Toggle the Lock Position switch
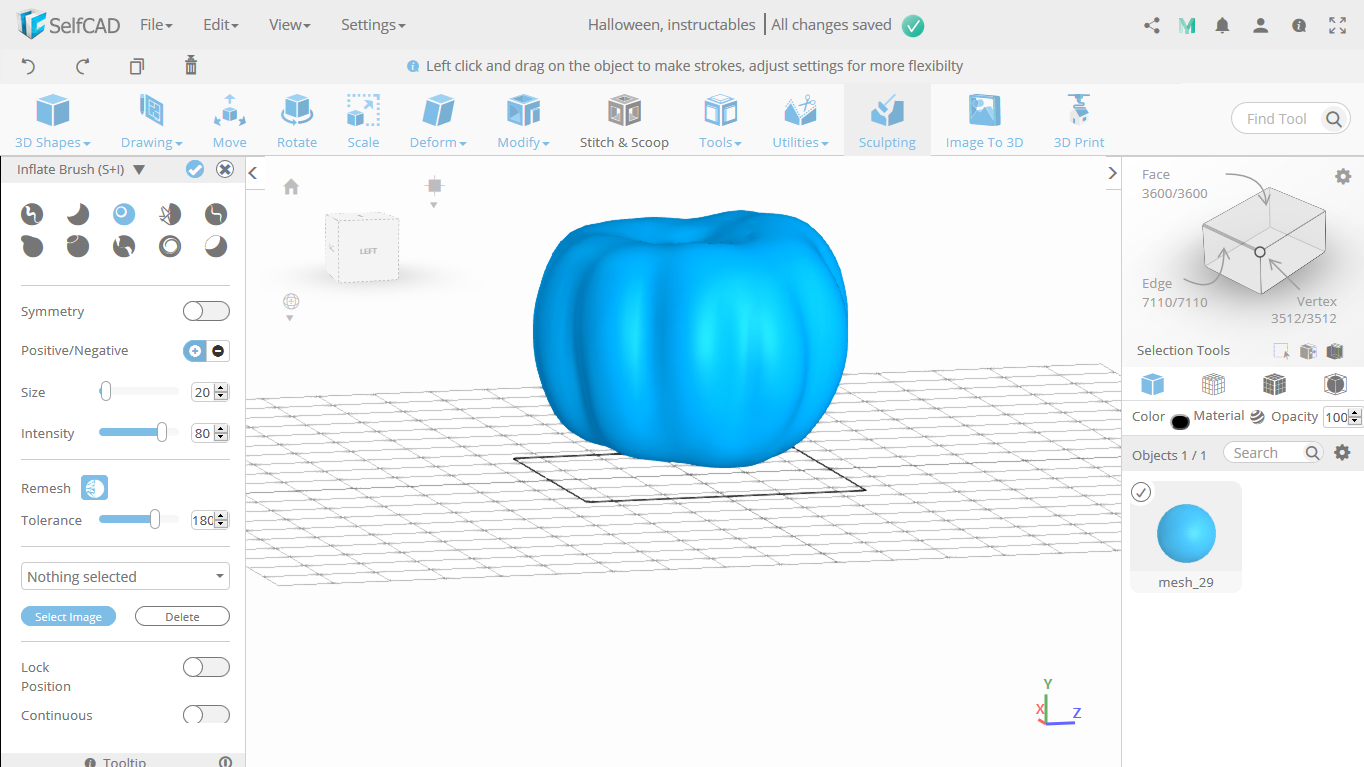This screenshot has width=1364, height=767. [x=206, y=667]
